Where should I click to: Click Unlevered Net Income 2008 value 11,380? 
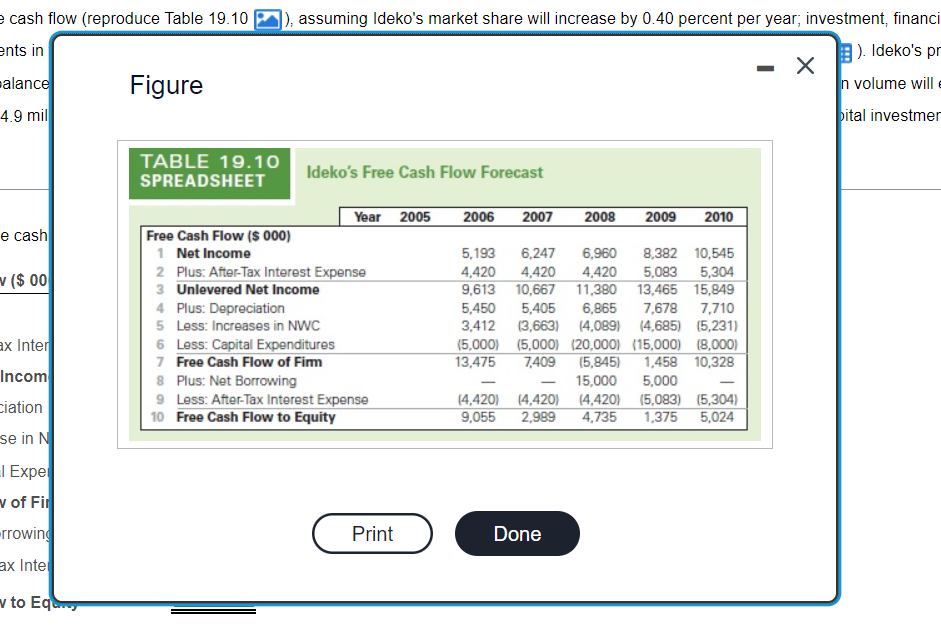pyautogui.click(x=596, y=290)
